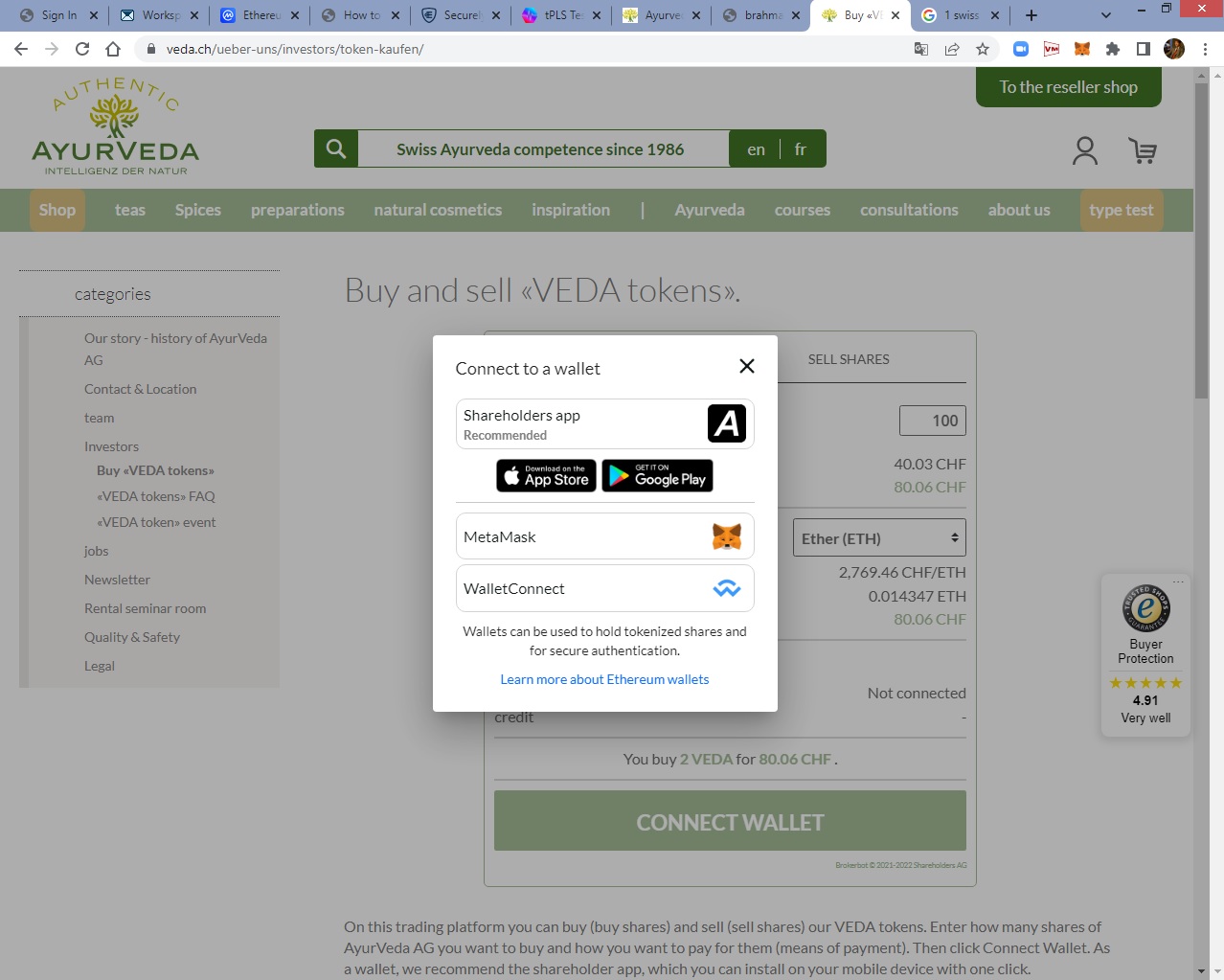Switch site language to fr

[x=801, y=149]
